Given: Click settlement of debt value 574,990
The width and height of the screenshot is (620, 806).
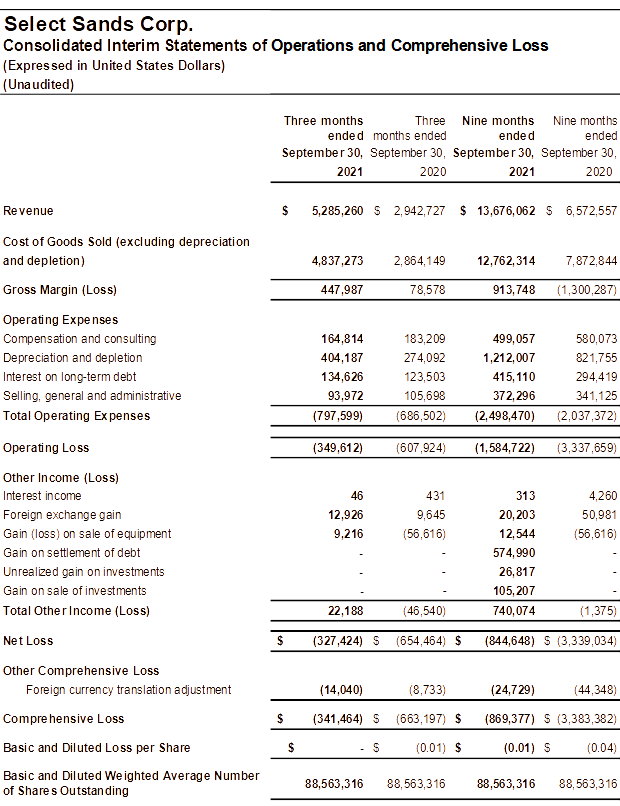Looking at the screenshot, I should pos(514,553).
